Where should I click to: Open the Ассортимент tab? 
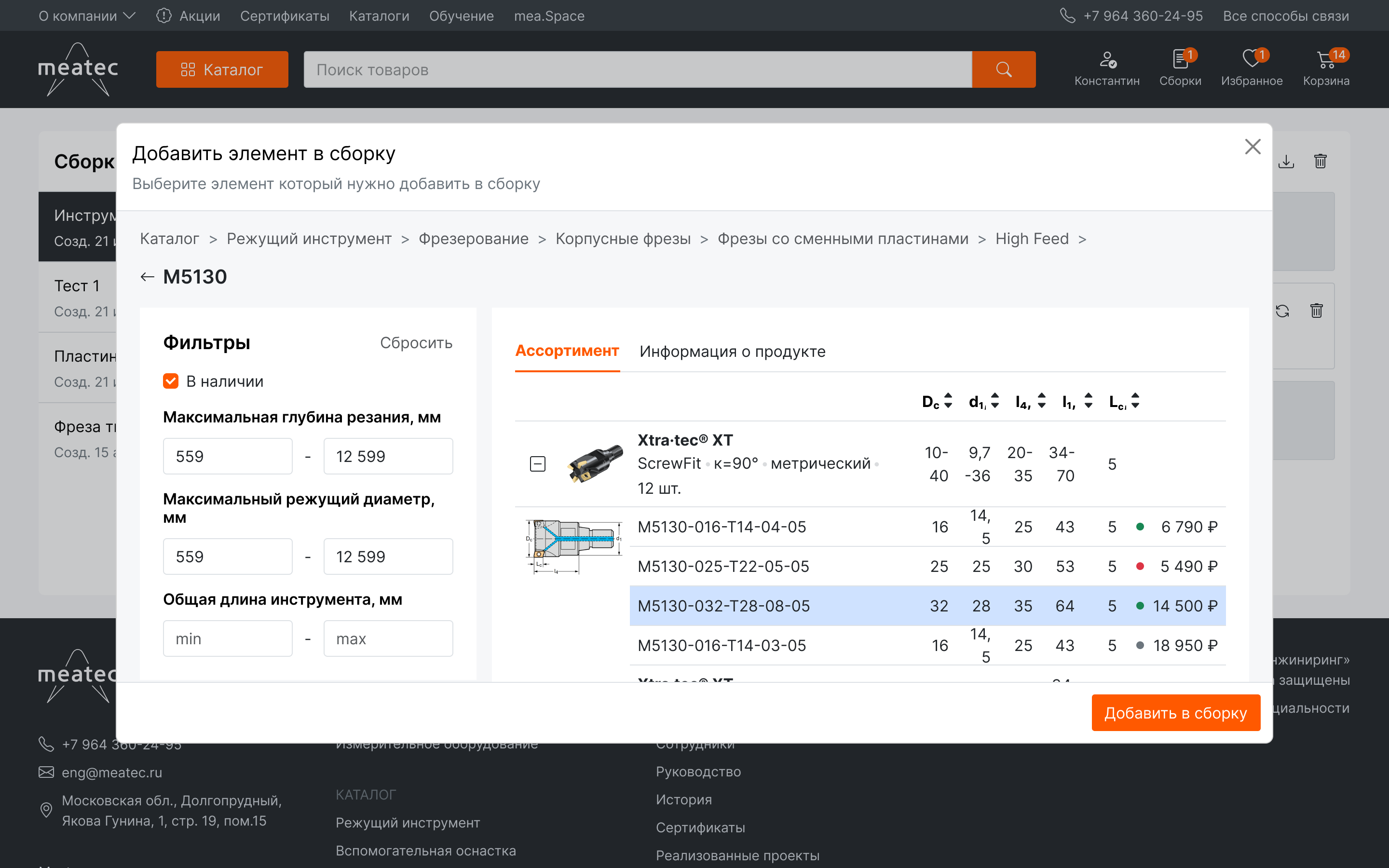[567, 351]
